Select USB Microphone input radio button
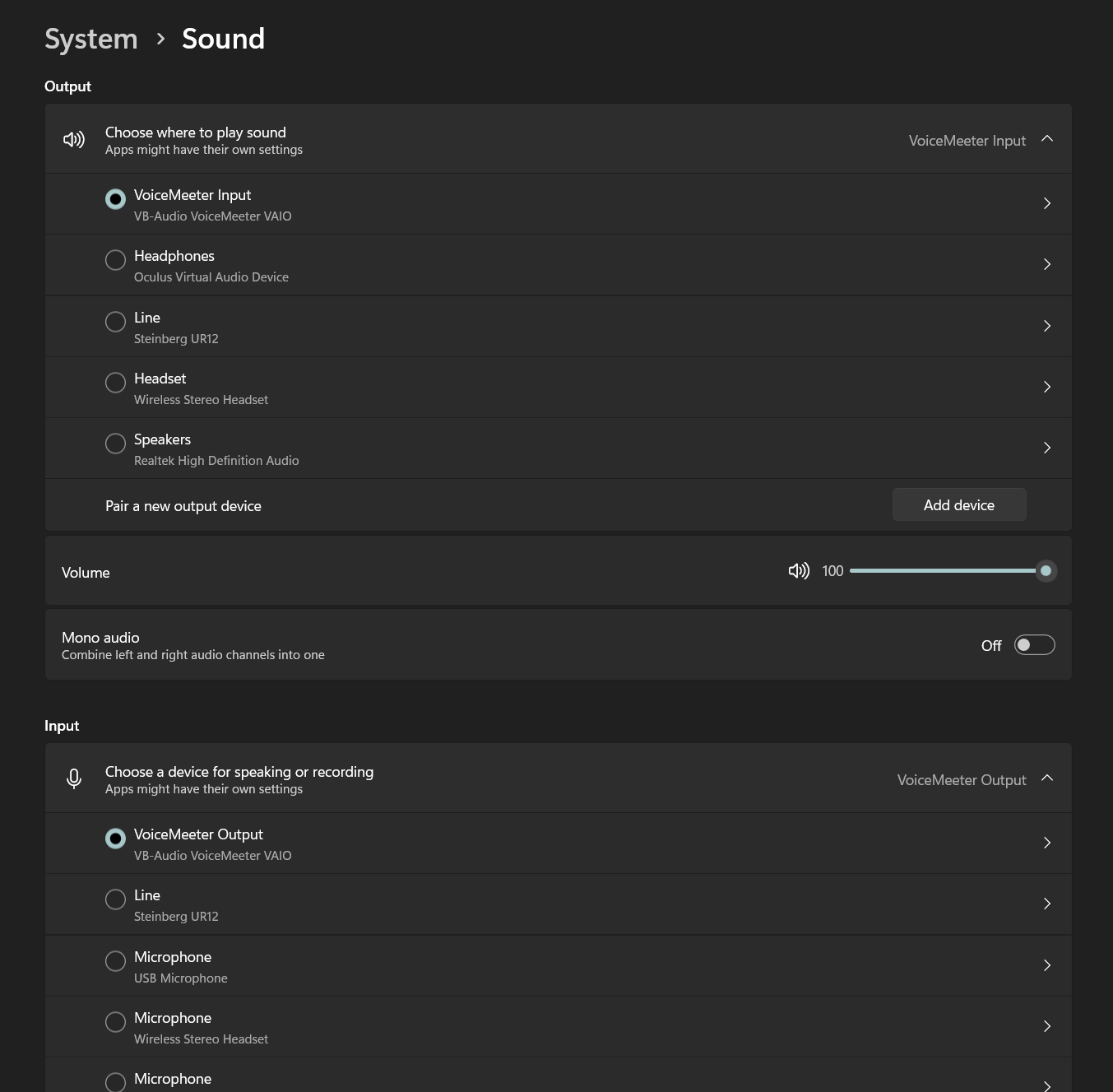The image size is (1113, 1092). click(x=115, y=961)
